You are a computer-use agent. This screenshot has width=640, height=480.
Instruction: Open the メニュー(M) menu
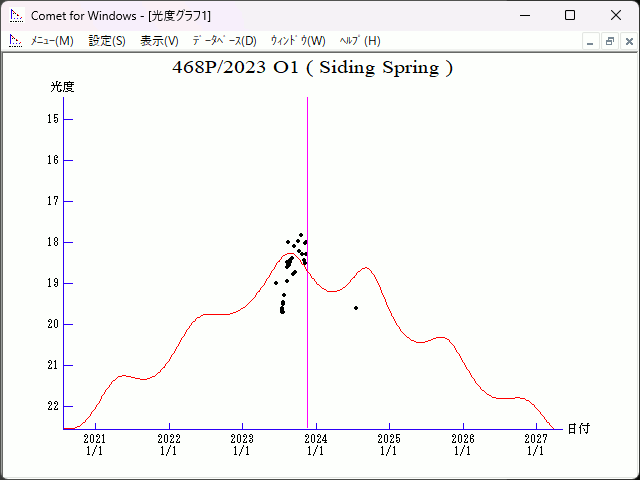click(x=52, y=41)
